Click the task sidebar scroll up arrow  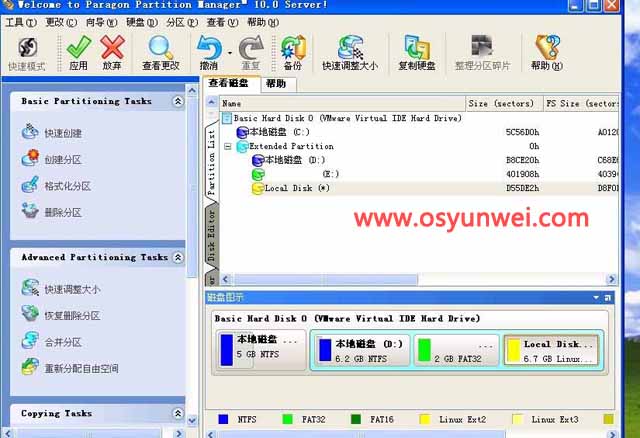point(192,89)
